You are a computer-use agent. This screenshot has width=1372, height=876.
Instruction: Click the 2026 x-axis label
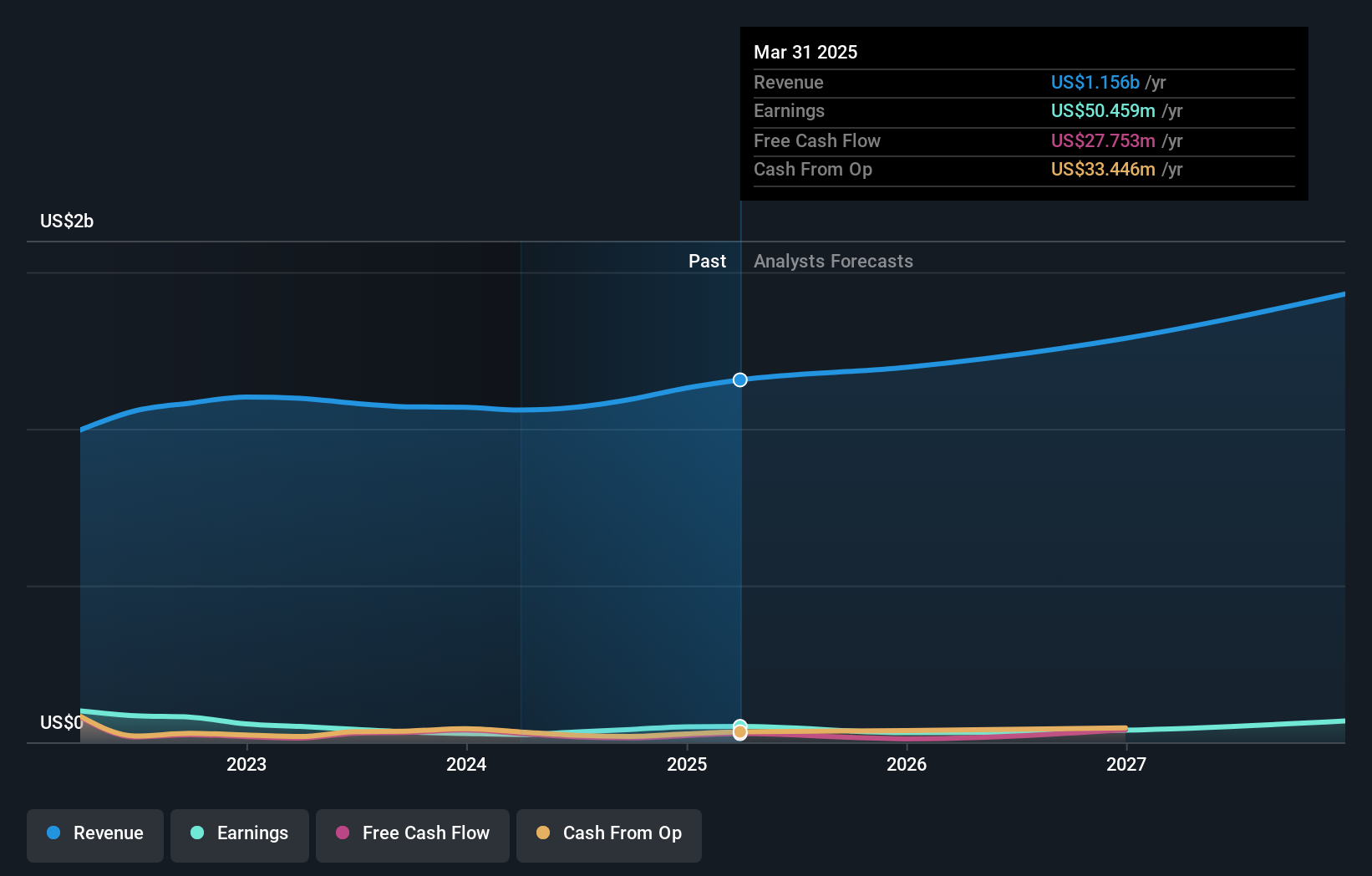tap(907, 764)
